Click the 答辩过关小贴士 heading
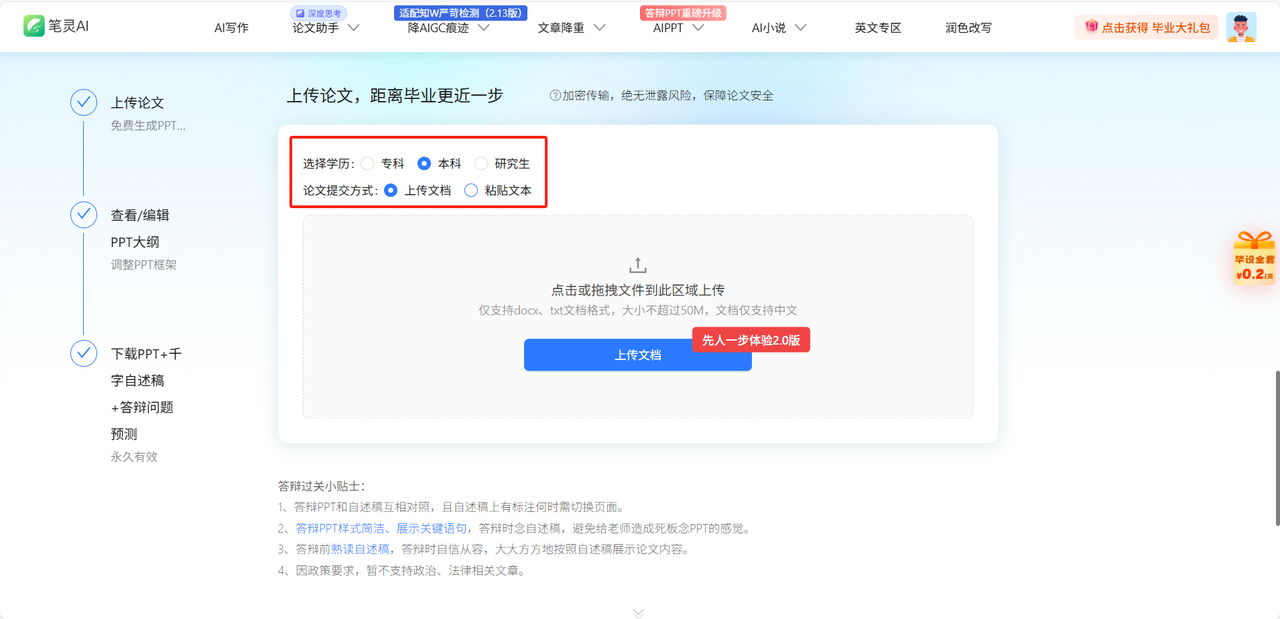1280x619 pixels. coord(322,486)
